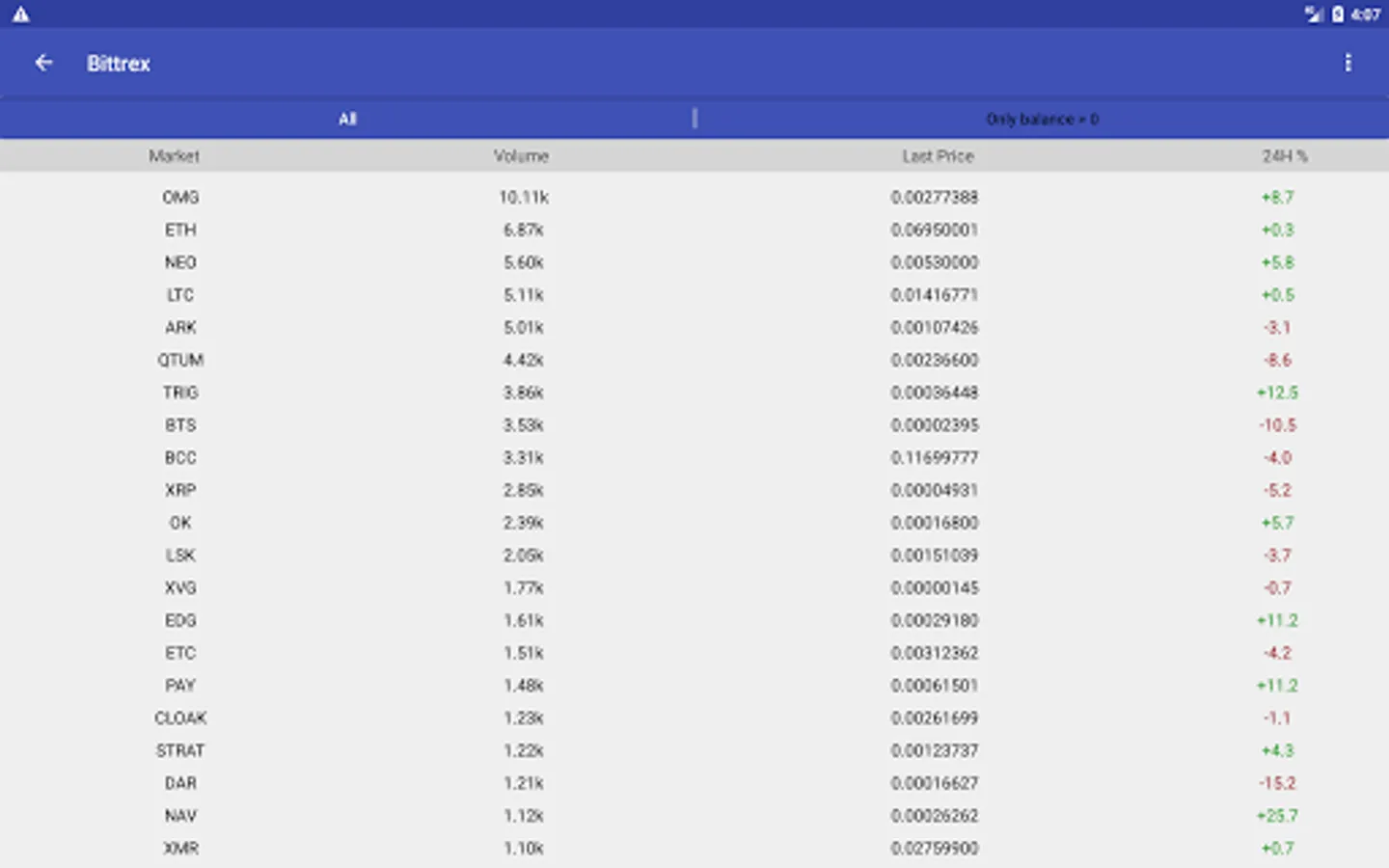Click XRP volume 2.85k

524,490
